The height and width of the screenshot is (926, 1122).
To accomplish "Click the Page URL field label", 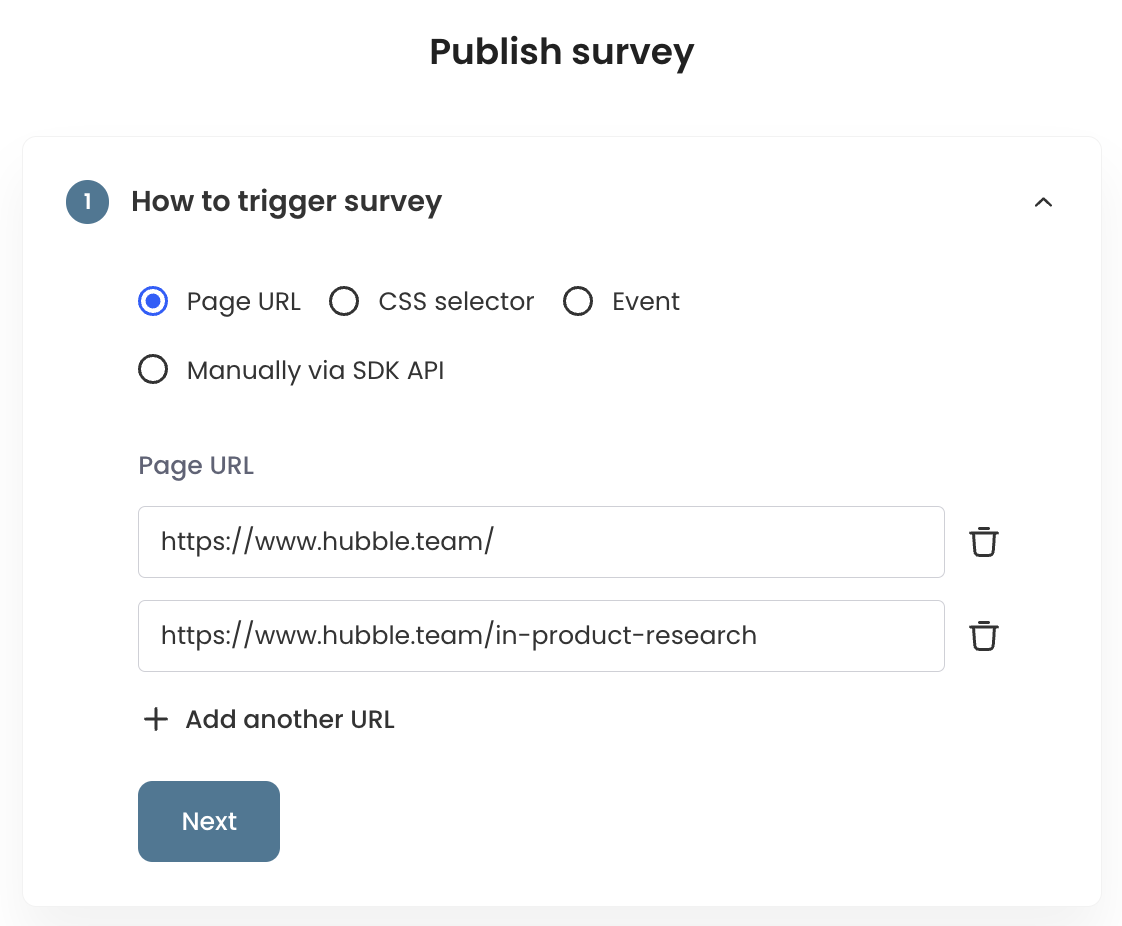I will click(x=196, y=466).
